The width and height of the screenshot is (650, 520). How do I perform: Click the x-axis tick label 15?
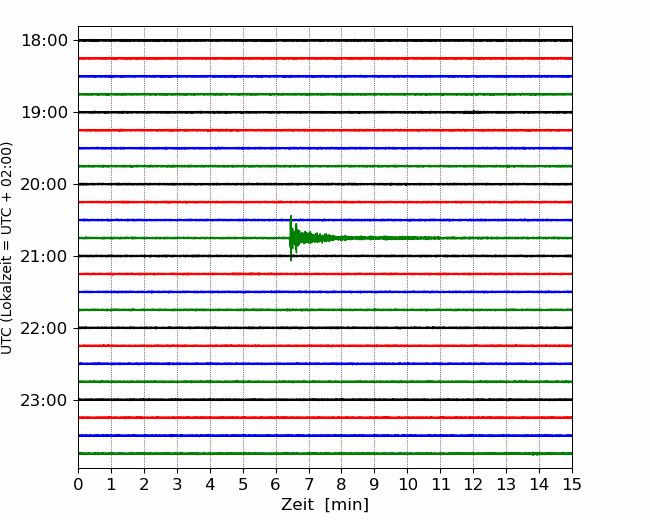pyautogui.click(x=572, y=484)
